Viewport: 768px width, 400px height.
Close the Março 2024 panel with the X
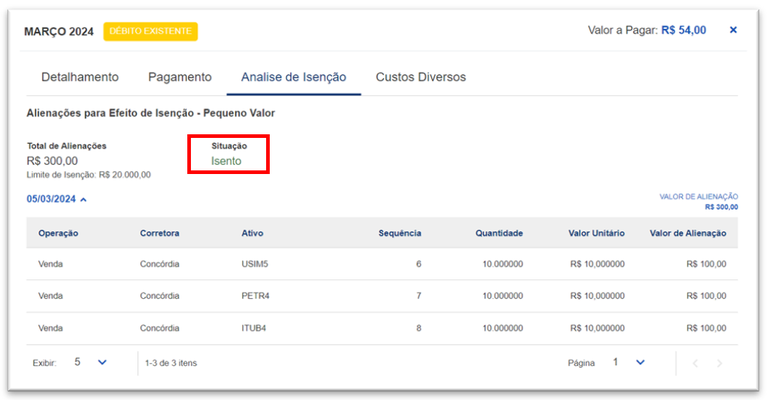click(x=733, y=30)
